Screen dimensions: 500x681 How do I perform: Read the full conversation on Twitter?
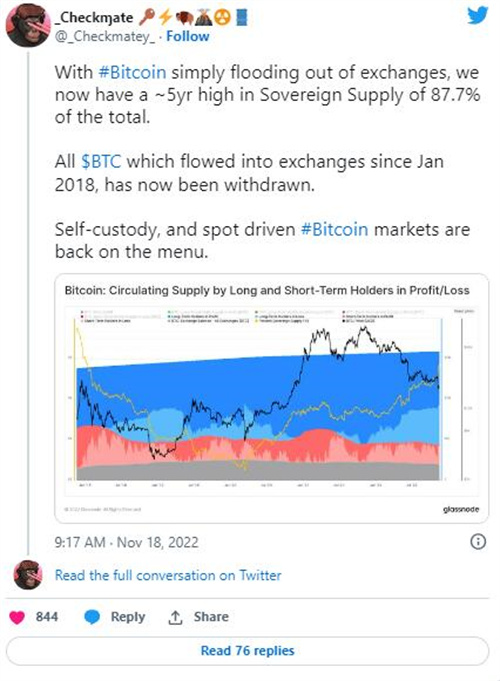(x=168, y=575)
